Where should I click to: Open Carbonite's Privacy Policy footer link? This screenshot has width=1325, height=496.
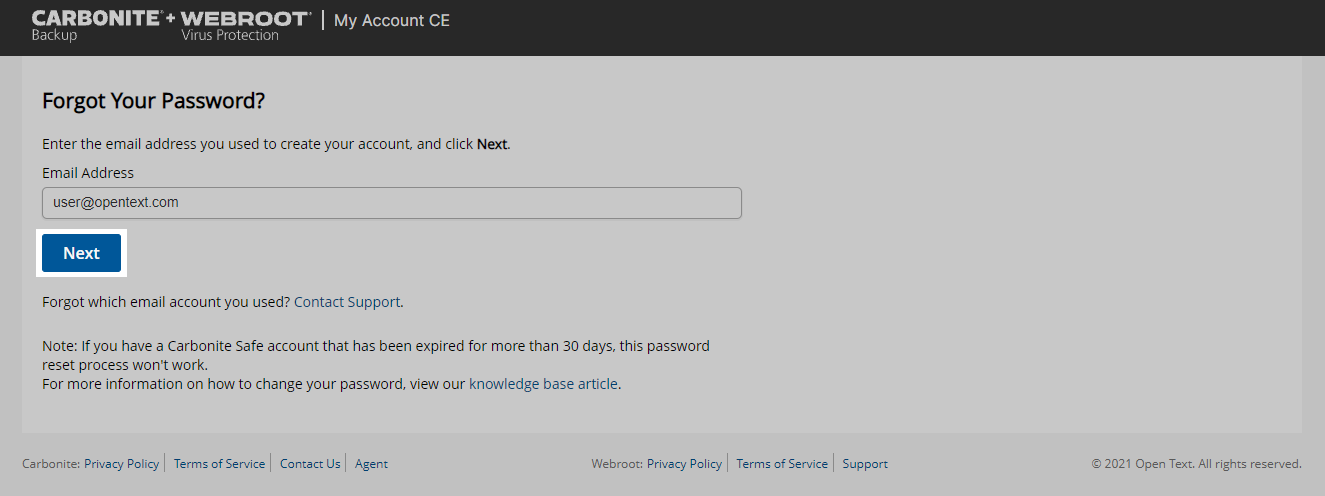(x=121, y=464)
